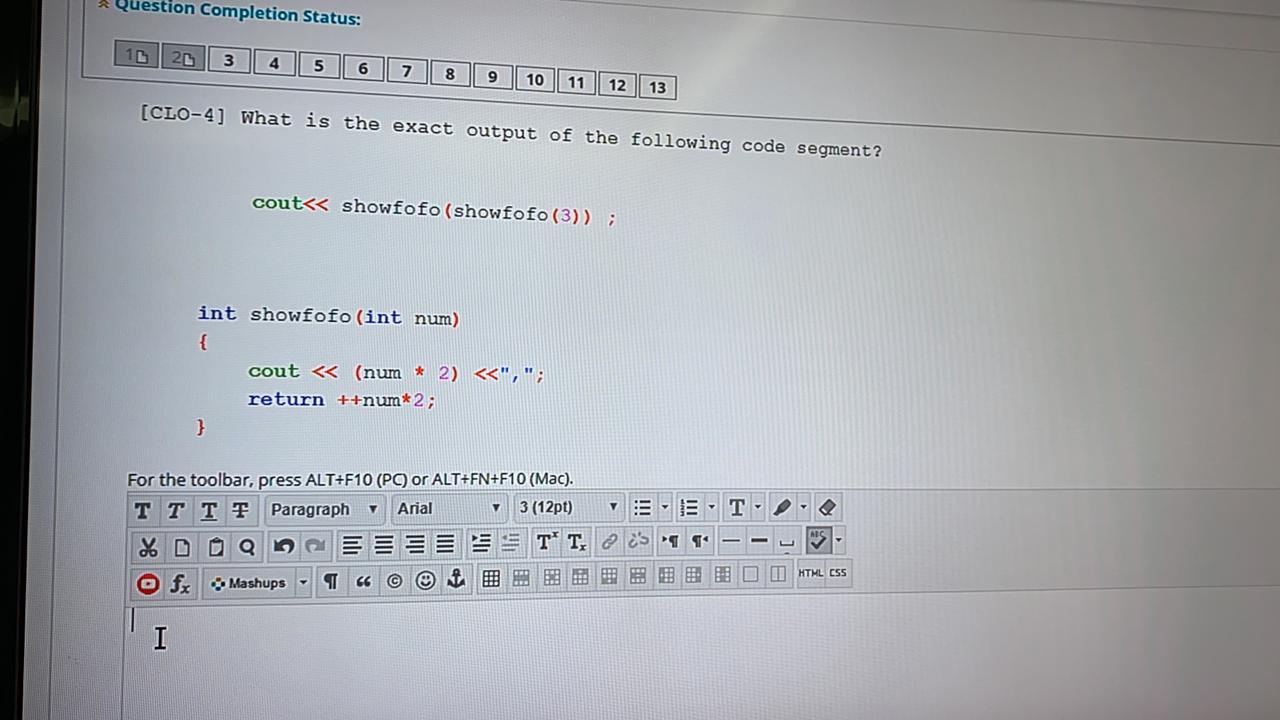The width and height of the screenshot is (1280, 720).
Task: Run the spell checker
Action: pyautogui.click(x=818, y=541)
